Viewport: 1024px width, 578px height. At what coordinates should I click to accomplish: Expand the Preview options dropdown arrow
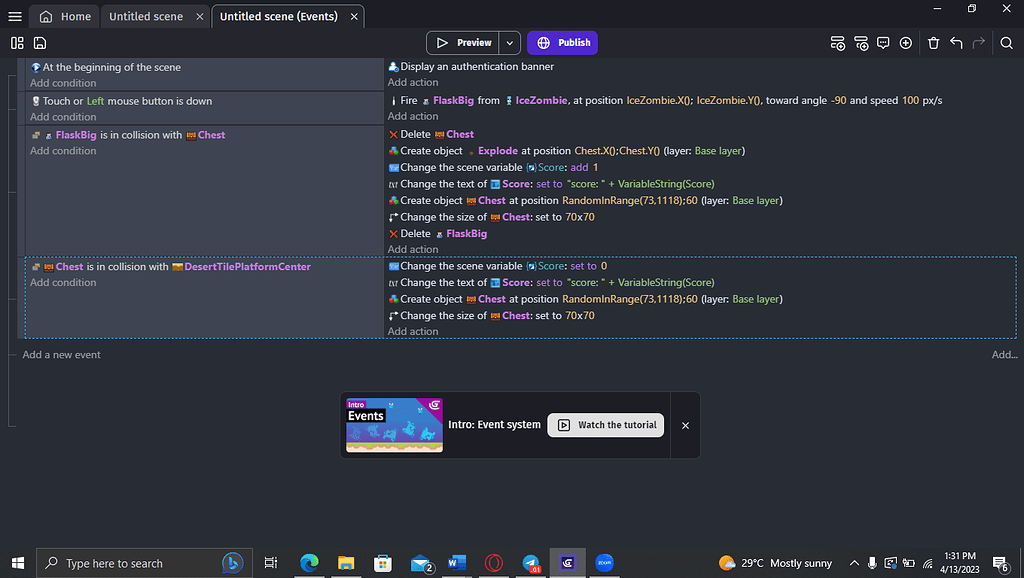tap(510, 43)
